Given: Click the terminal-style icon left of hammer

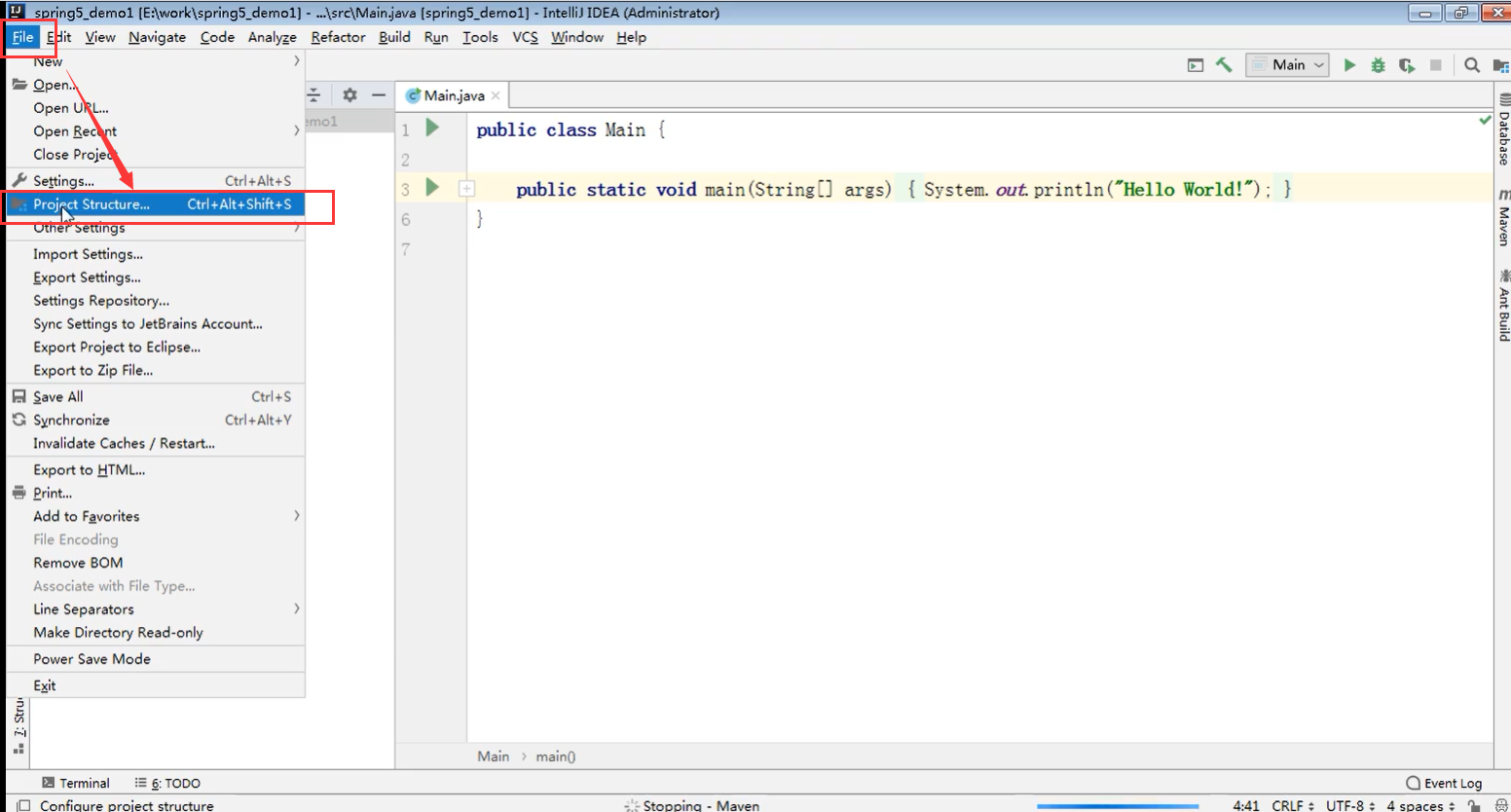Looking at the screenshot, I should (1196, 65).
